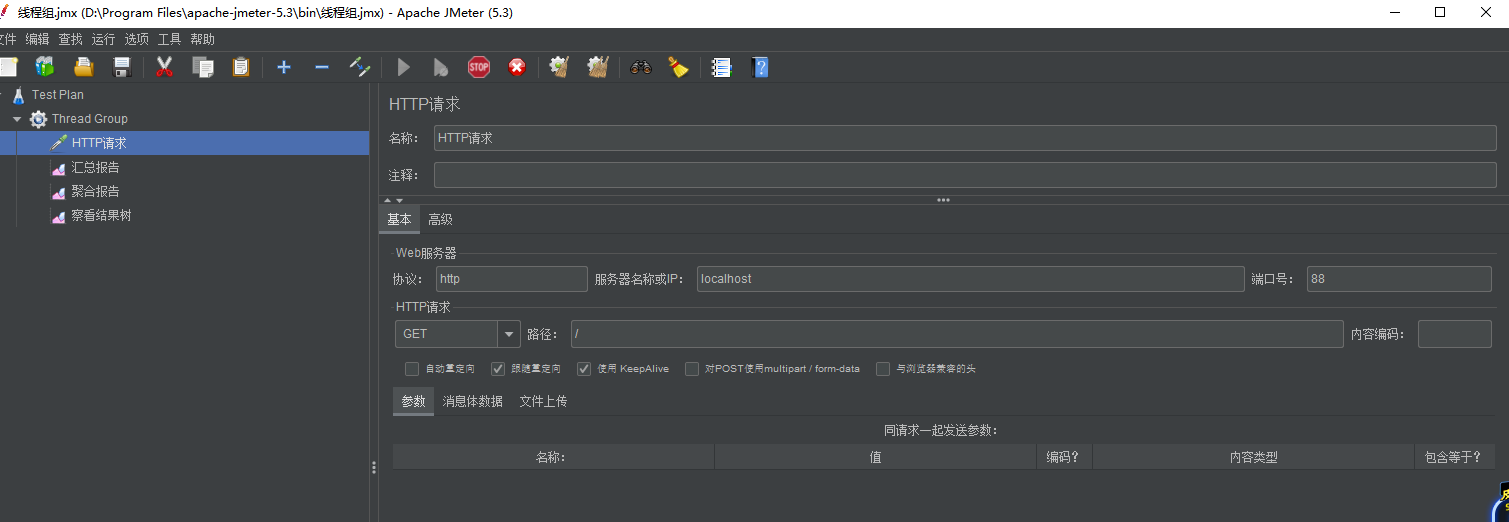Click the 内容编码 input field
The height and width of the screenshot is (522, 1509).
click(x=1455, y=334)
